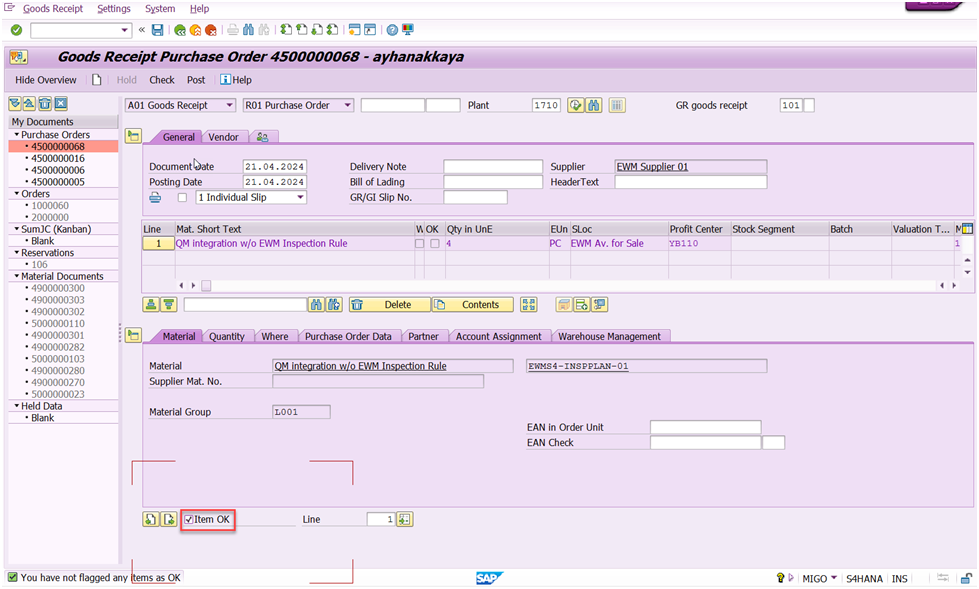
Task: Enable the print checkbox beside Individual Slip
Action: click(182, 197)
